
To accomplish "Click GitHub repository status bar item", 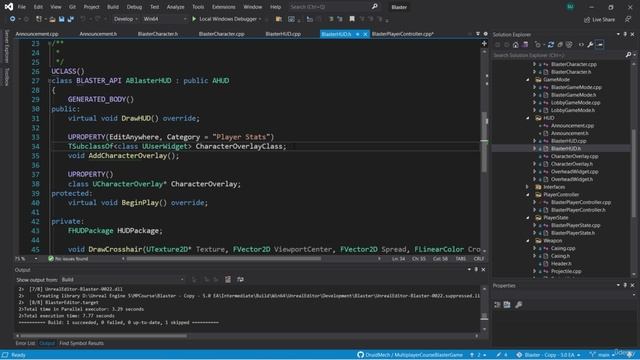I will (x=410, y=355).
